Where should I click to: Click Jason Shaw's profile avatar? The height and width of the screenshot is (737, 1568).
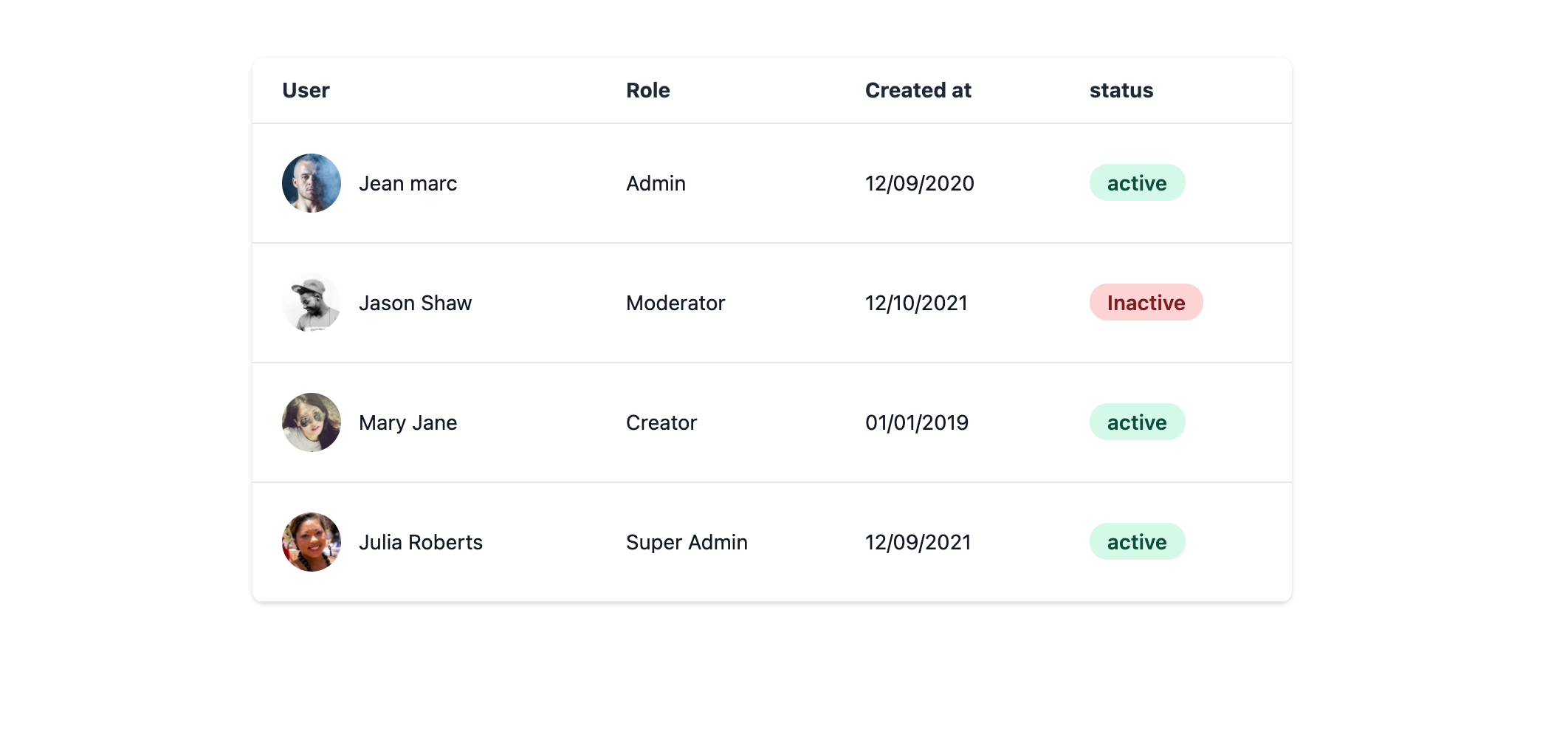[311, 303]
